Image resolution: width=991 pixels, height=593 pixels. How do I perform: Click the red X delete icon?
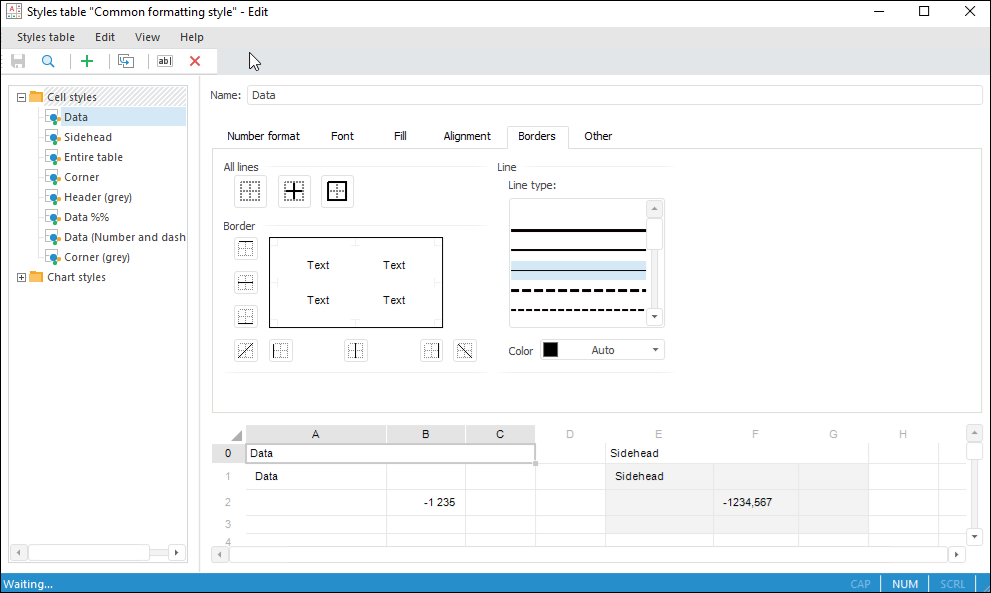[195, 61]
